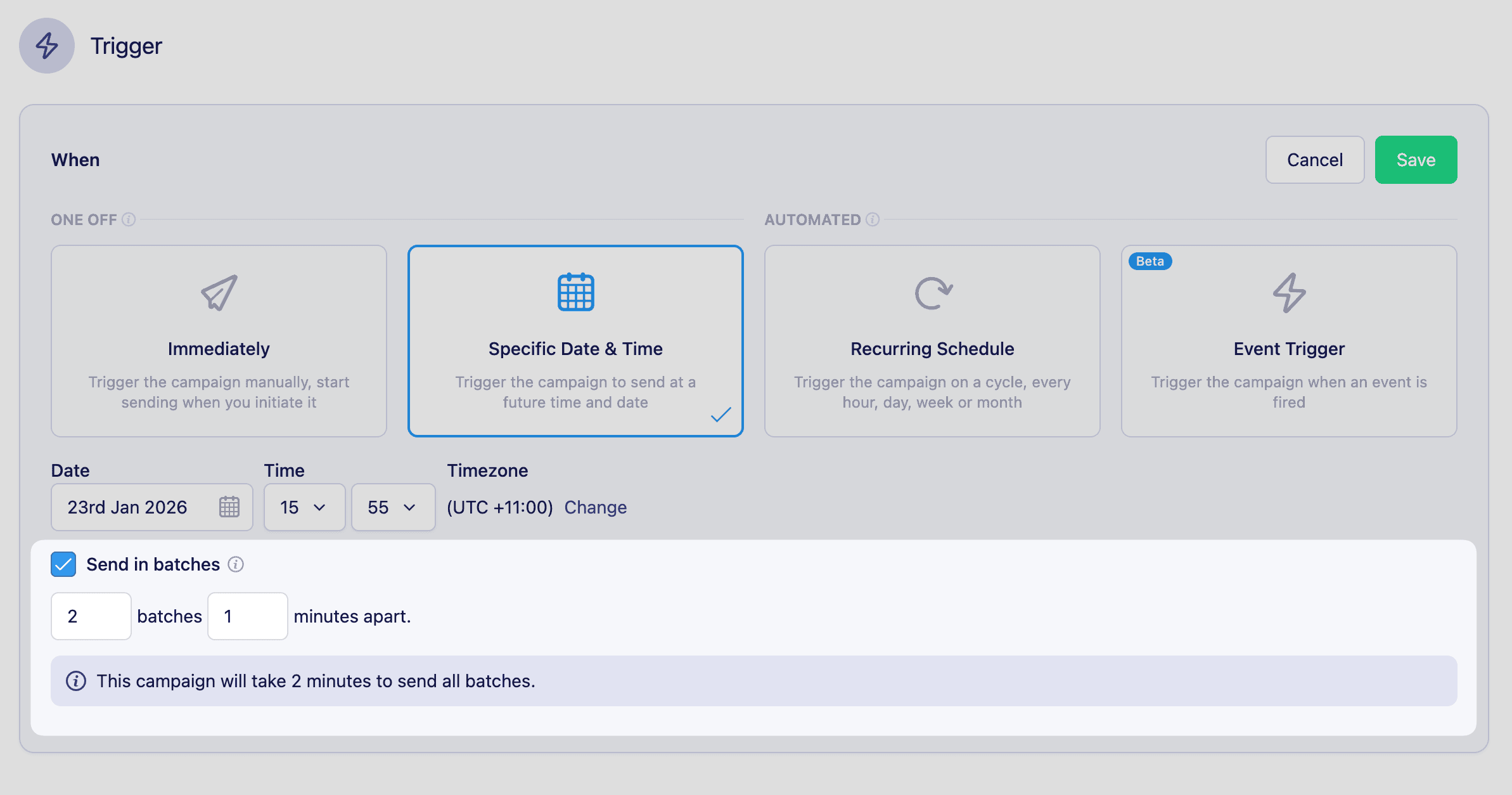Click the Cancel button
The width and height of the screenshot is (1512, 795).
[1314, 160]
